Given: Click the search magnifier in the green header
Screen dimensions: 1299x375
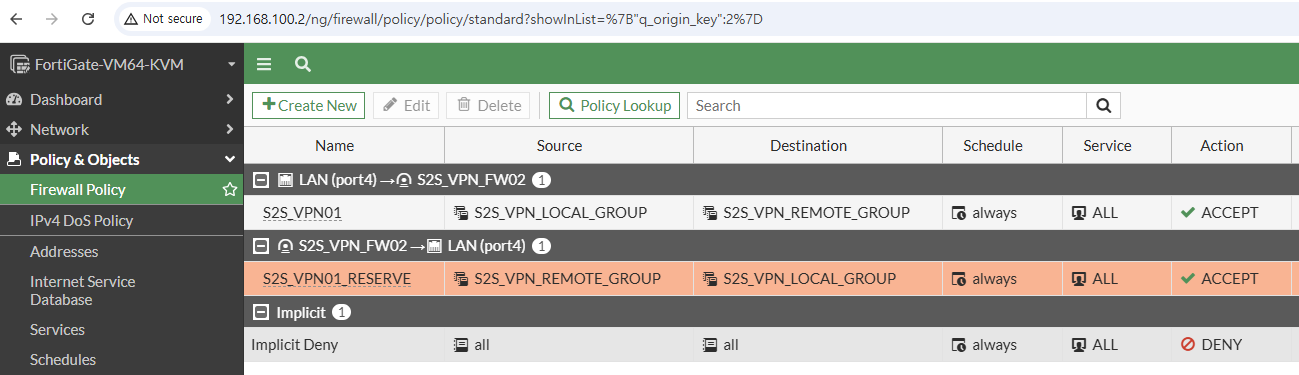Looking at the screenshot, I should (x=302, y=65).
